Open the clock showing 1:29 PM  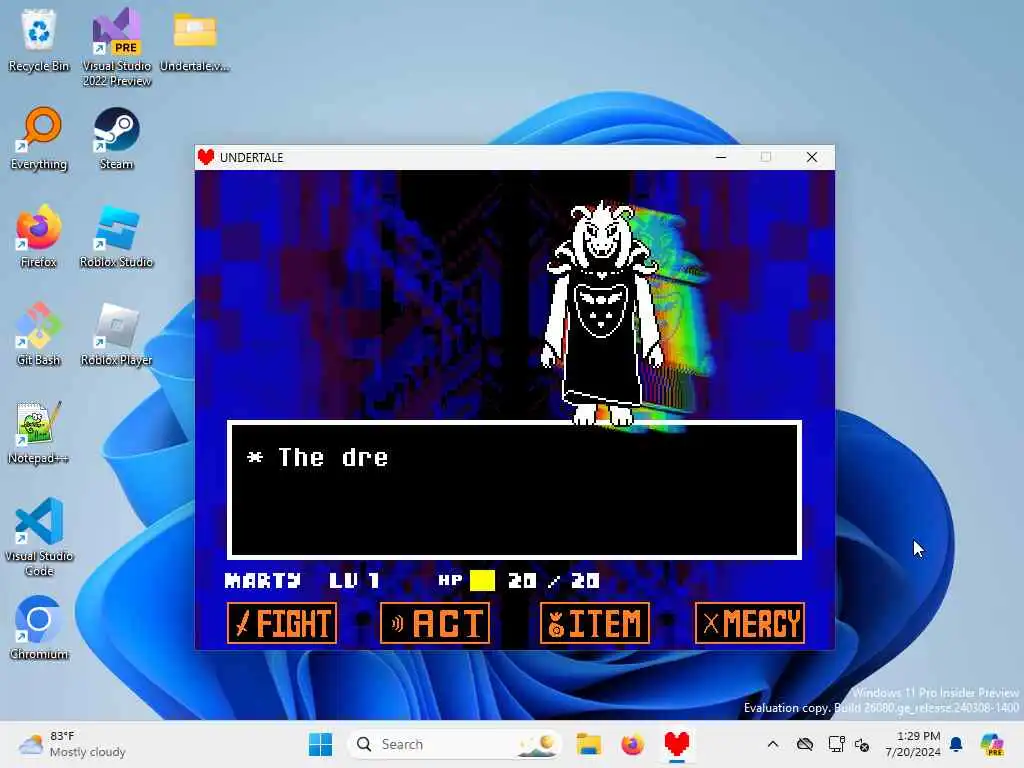(x=912, y=744)
